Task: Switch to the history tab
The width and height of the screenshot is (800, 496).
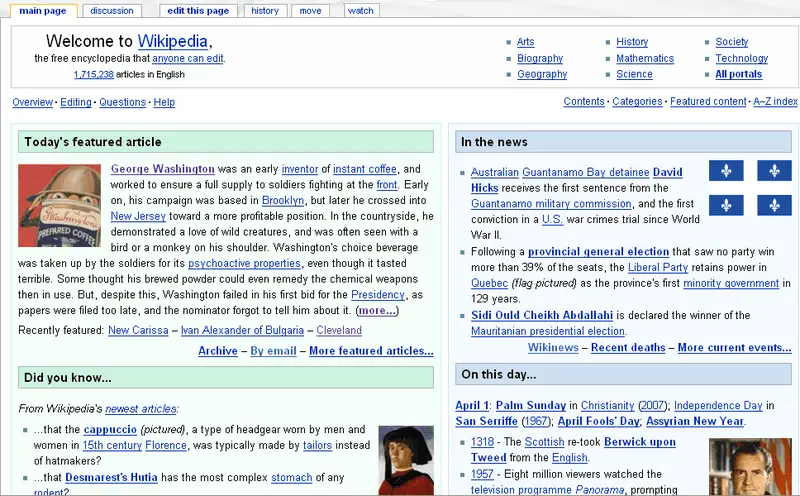Action: pos(265,11)
